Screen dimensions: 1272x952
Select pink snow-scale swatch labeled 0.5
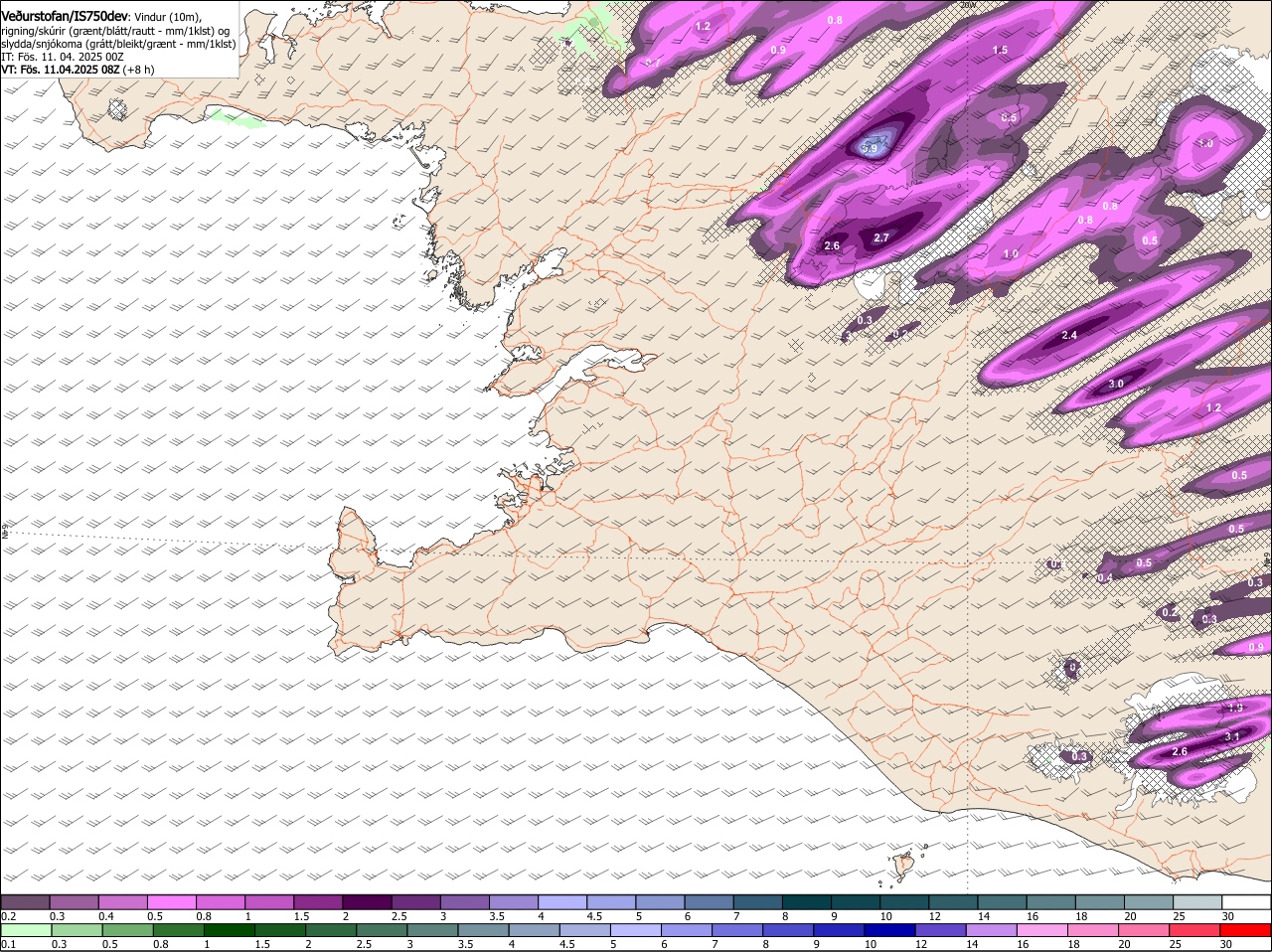[x=171, y=901]
